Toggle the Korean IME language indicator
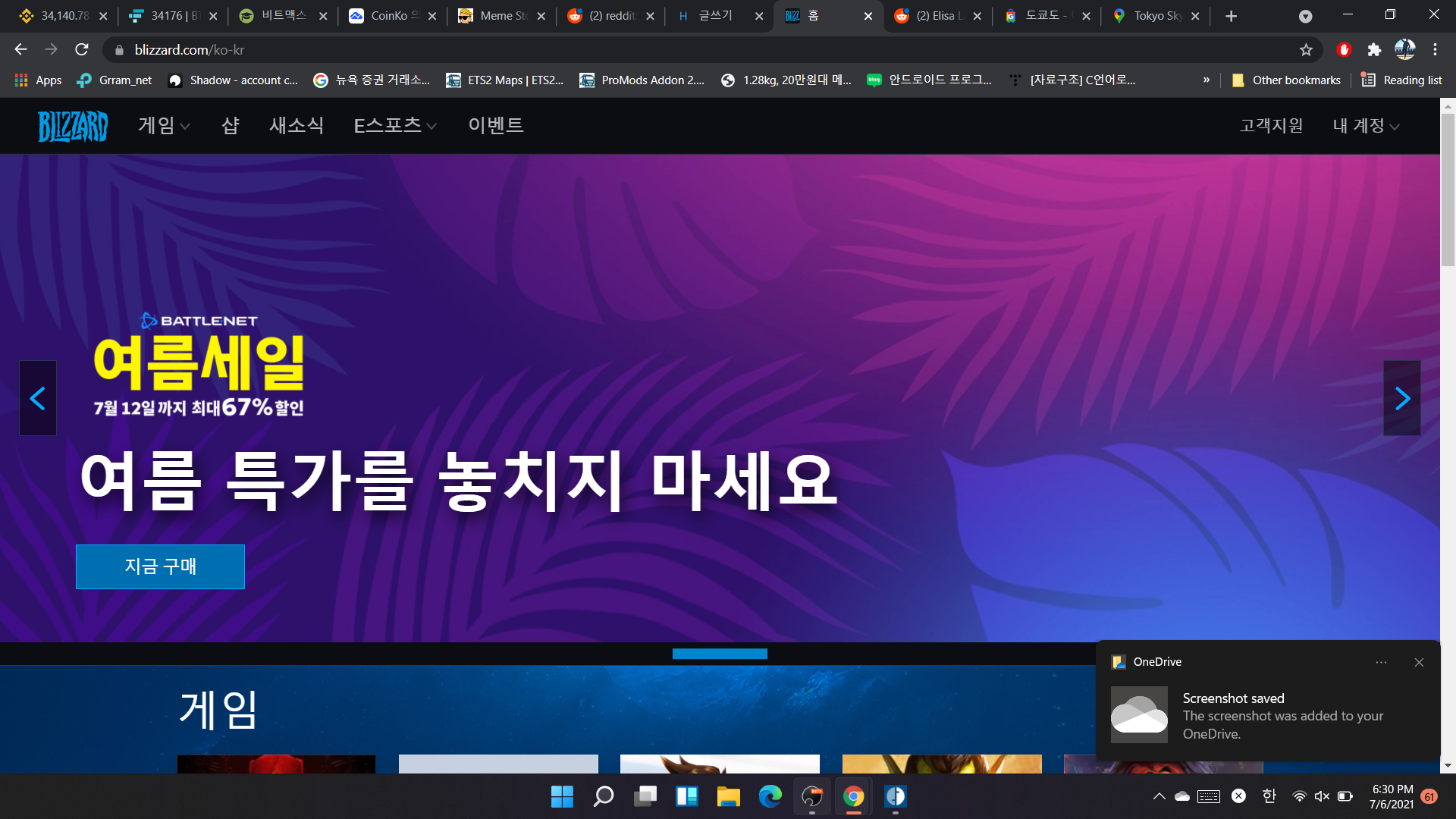1456x819 pixels. tap(1269, 795)
